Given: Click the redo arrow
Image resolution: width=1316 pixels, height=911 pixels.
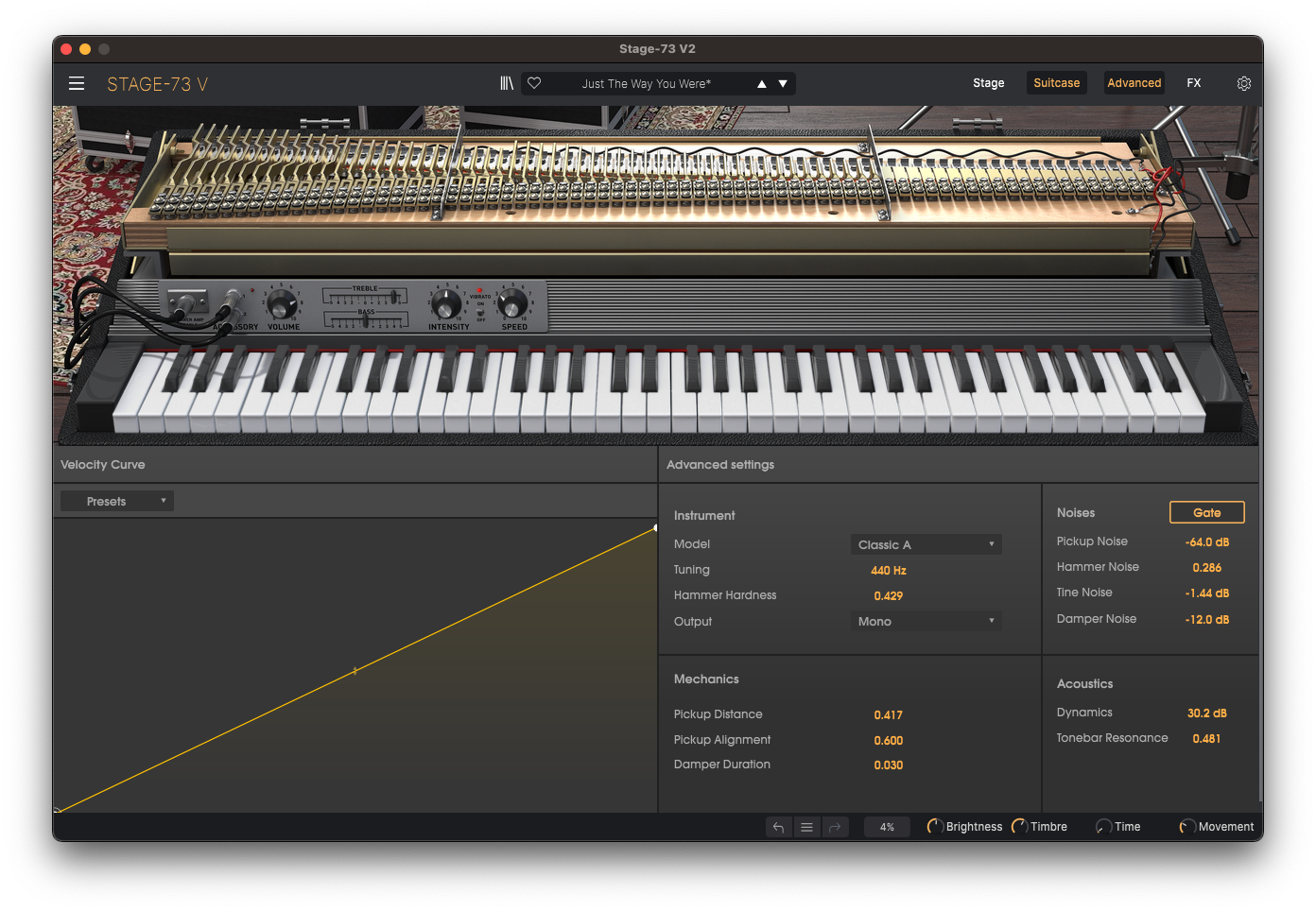Looking at the screenshot, I should [835, 827].
